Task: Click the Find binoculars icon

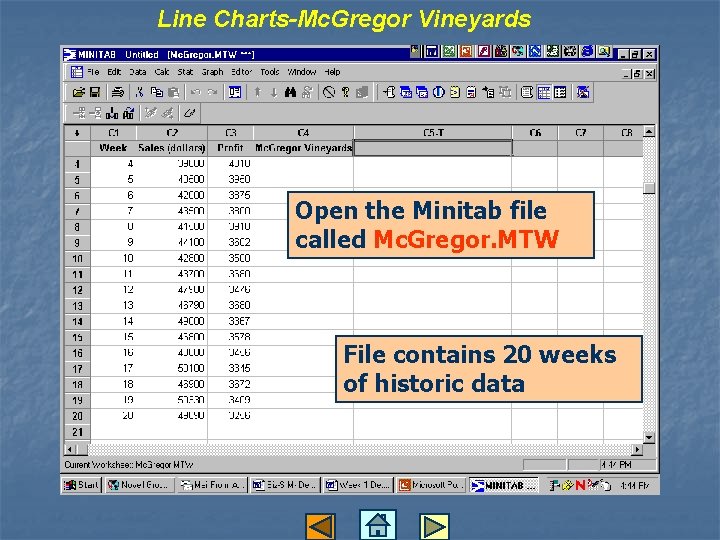Action: tap(290, 92)
